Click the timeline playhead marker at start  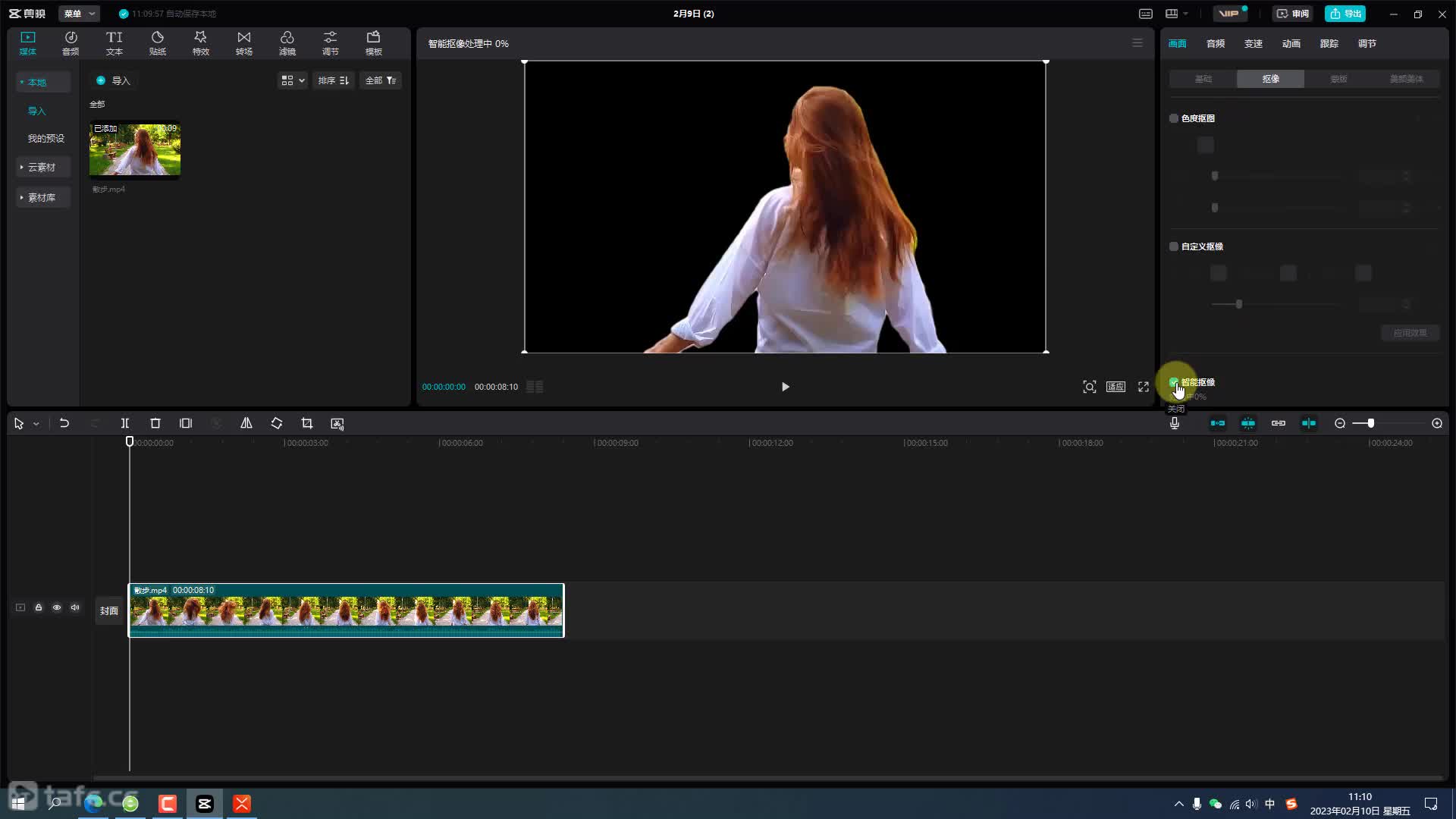pyautogui.click(x=130, y=441)
